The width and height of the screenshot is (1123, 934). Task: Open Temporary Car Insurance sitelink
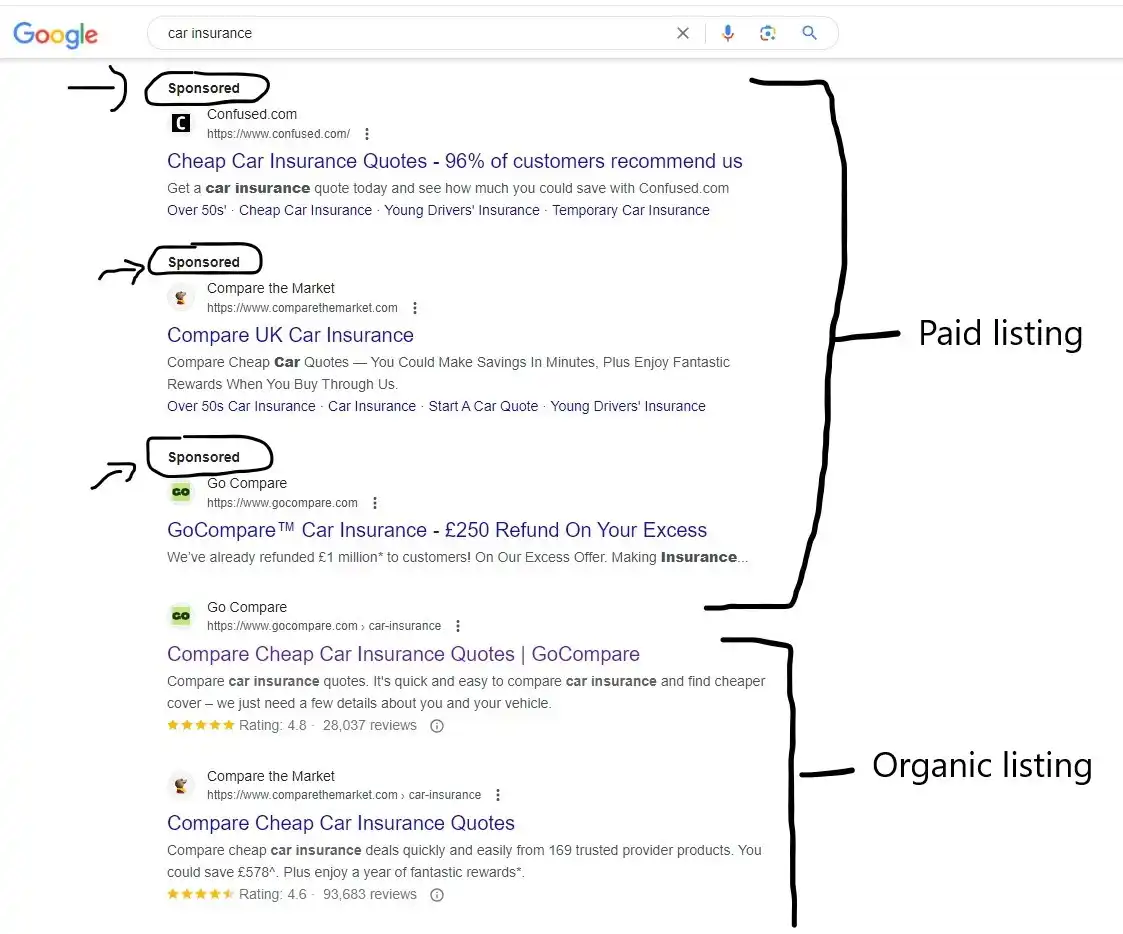pyautogui.click(x=630, y=210)
